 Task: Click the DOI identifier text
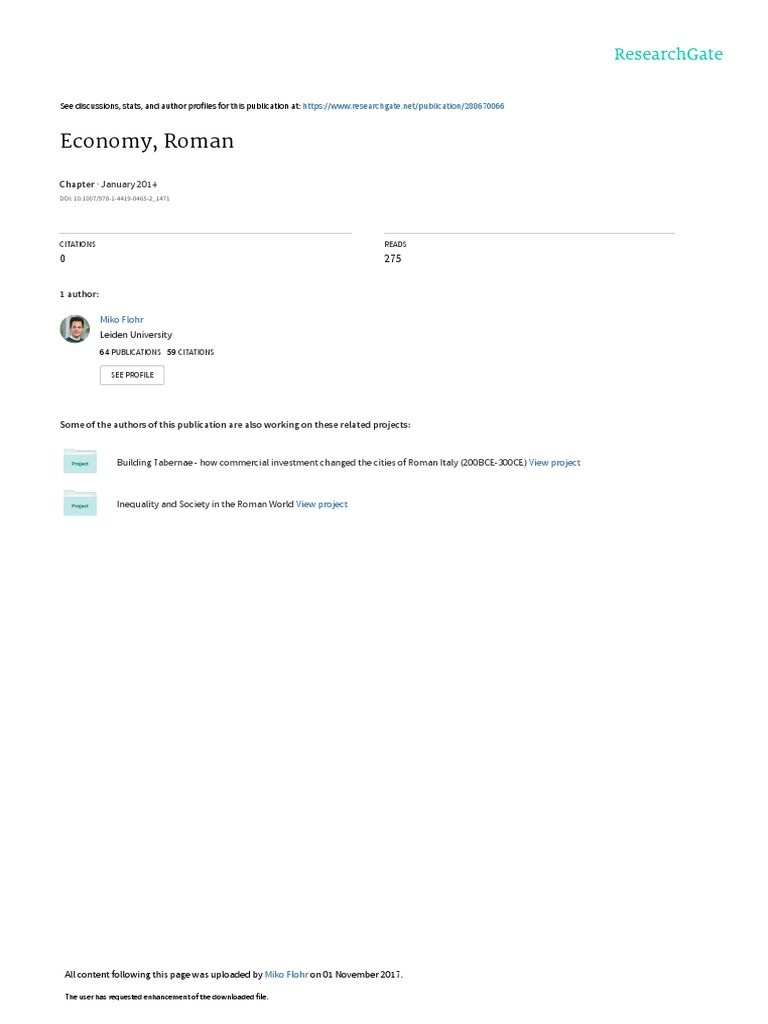114,199
